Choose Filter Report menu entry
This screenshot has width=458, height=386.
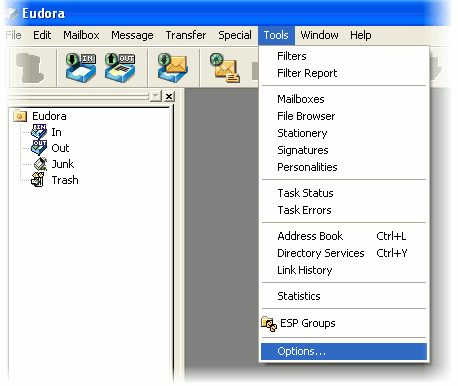[344, 73]
